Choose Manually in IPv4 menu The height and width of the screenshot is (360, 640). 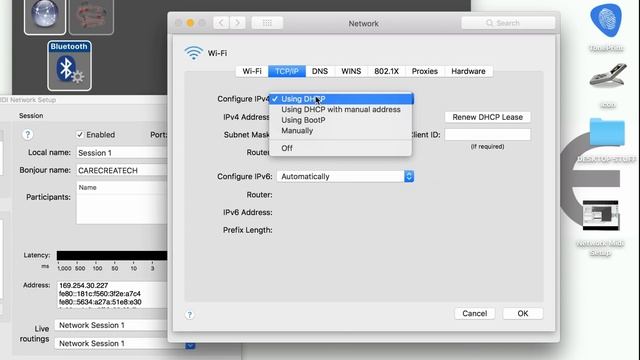click(340, 131)
